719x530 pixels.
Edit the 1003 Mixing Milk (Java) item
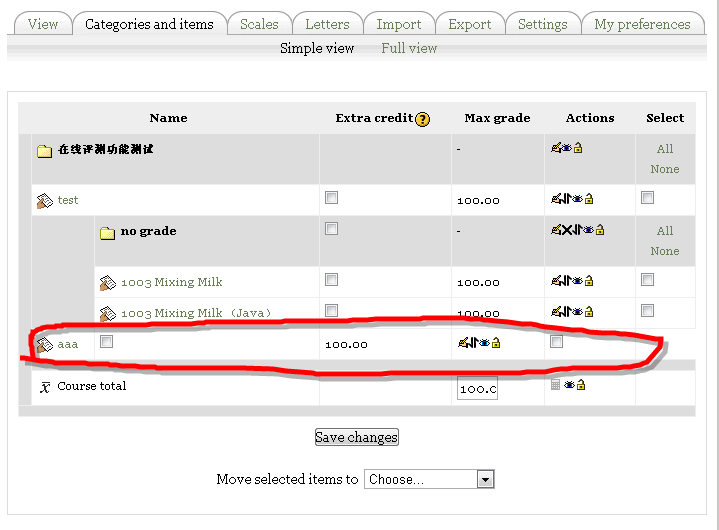[x=556, y=312]
